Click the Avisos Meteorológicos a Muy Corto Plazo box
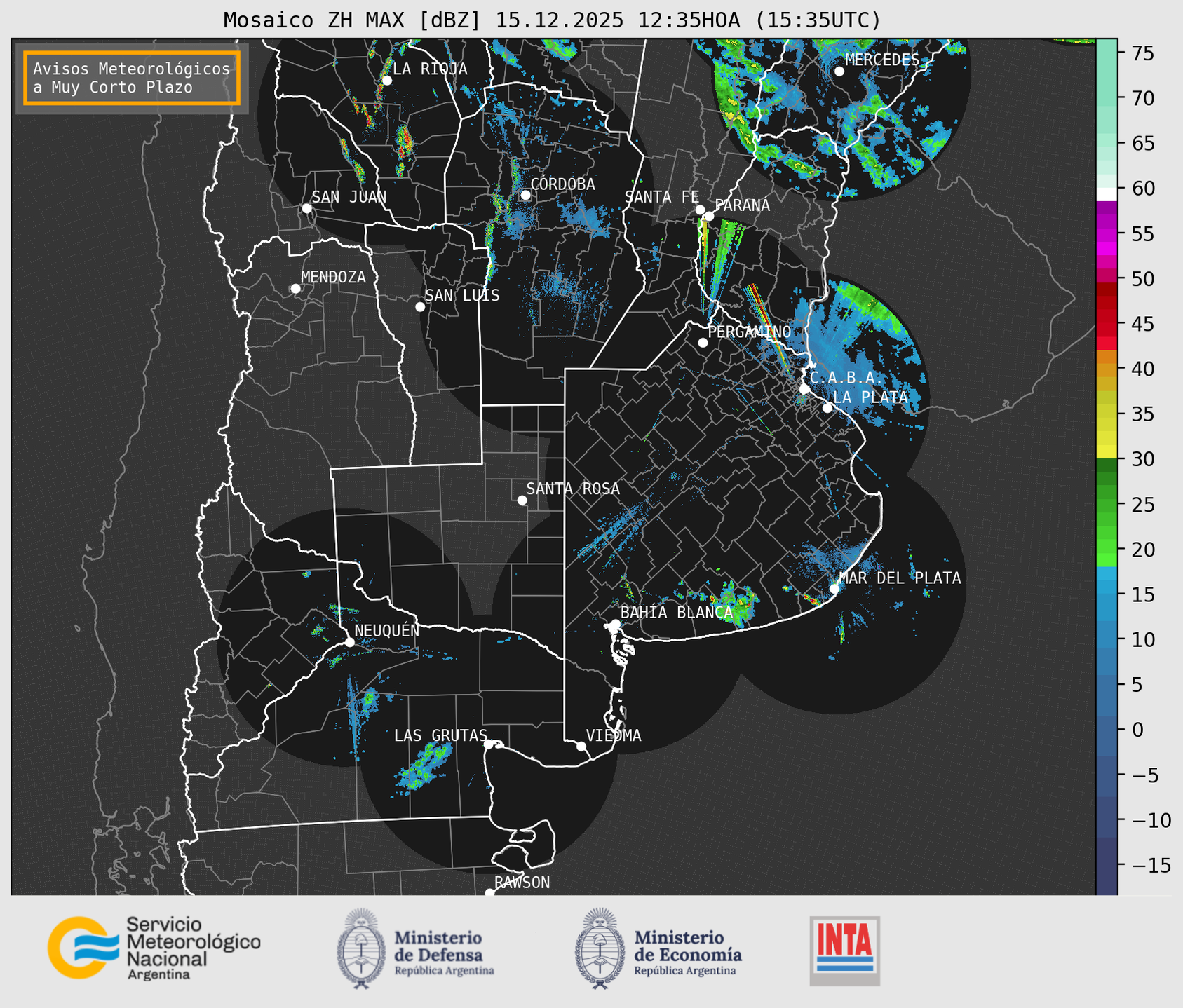The height and width of the screenshot is (1008, 1183). pyautogui.click(x=132, y=78)
